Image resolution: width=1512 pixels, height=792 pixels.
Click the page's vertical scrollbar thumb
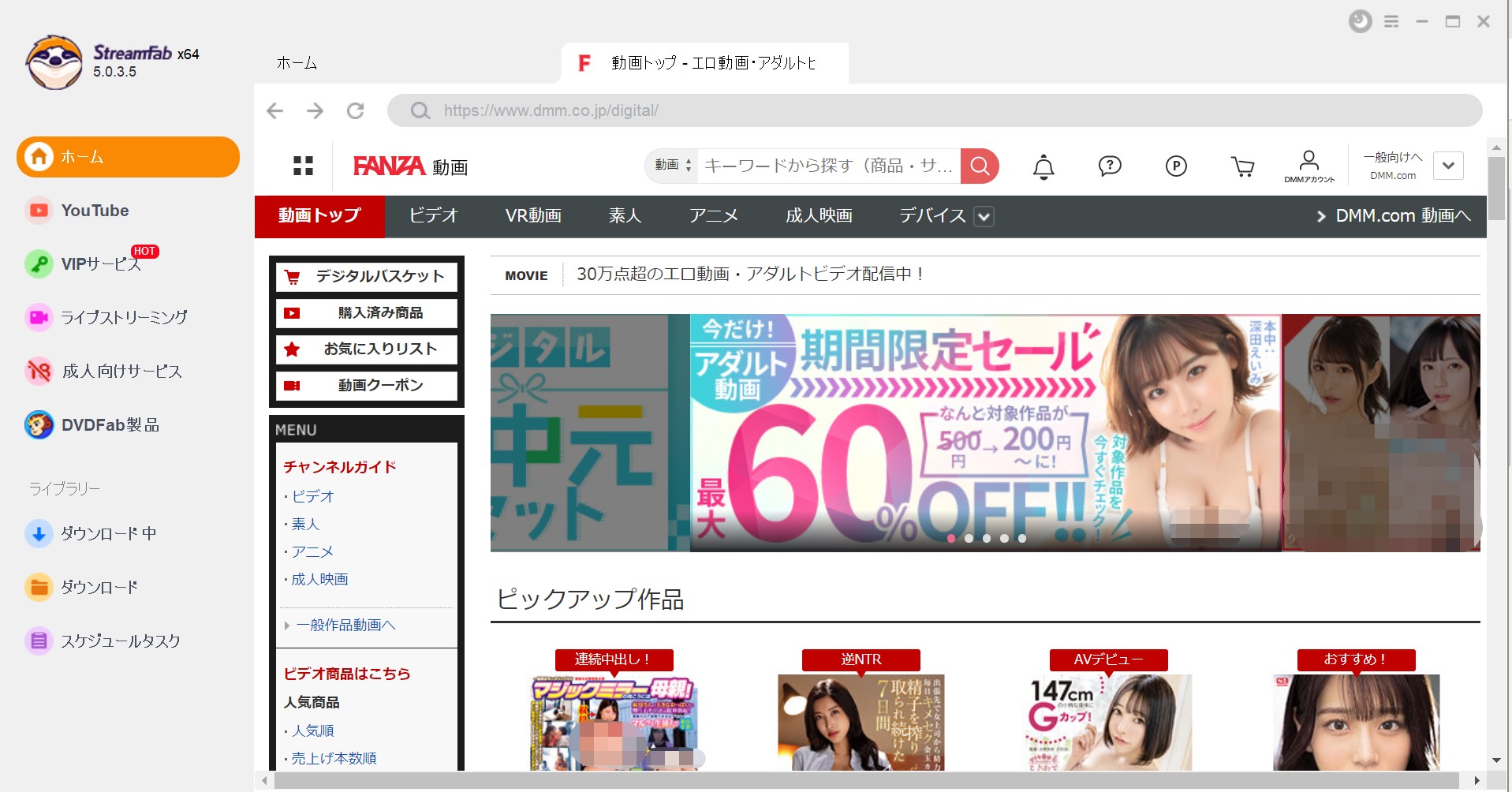tap(1495, 188)
